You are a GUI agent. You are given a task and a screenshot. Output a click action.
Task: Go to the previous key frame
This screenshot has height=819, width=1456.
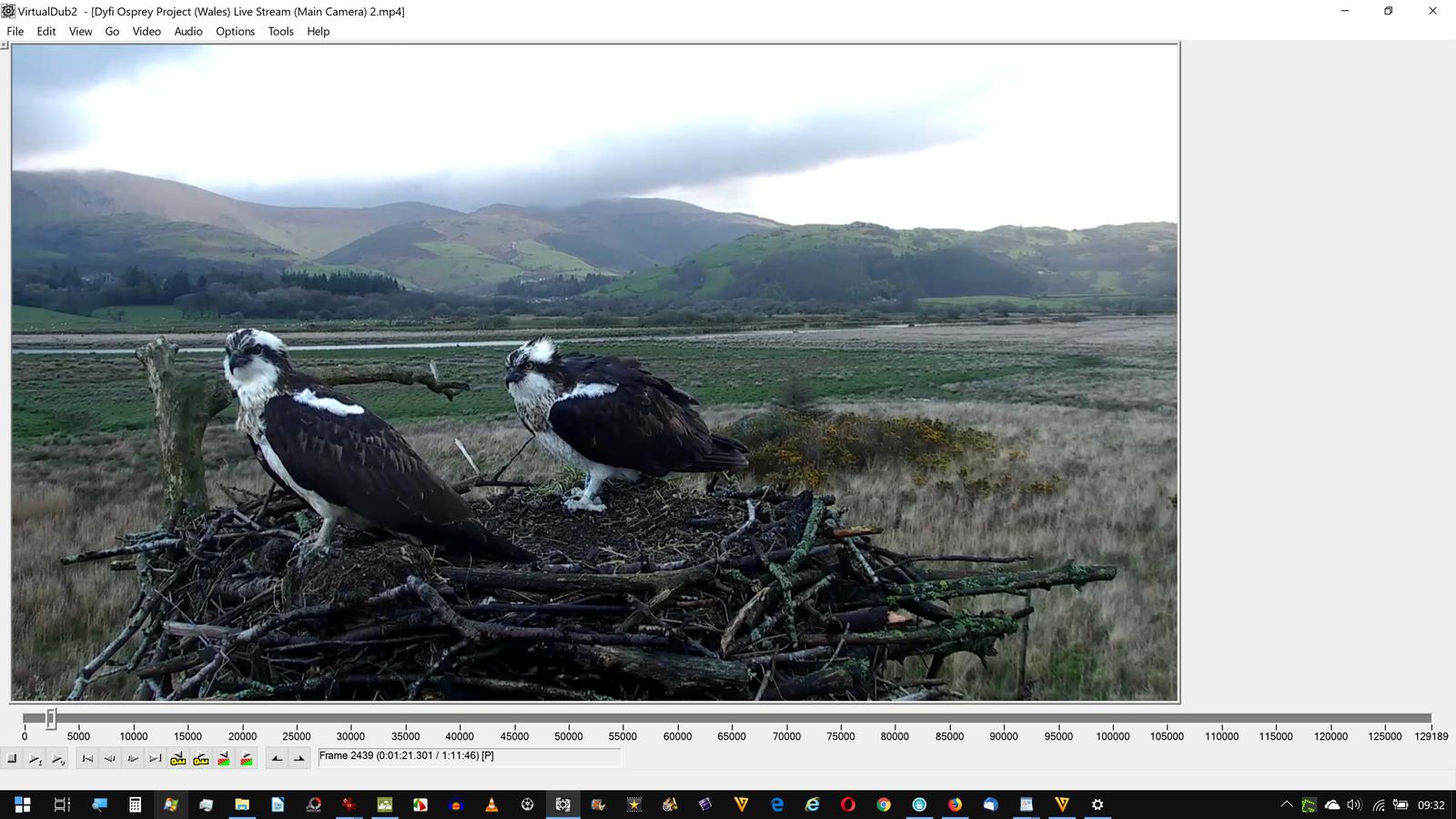[178, 758]
